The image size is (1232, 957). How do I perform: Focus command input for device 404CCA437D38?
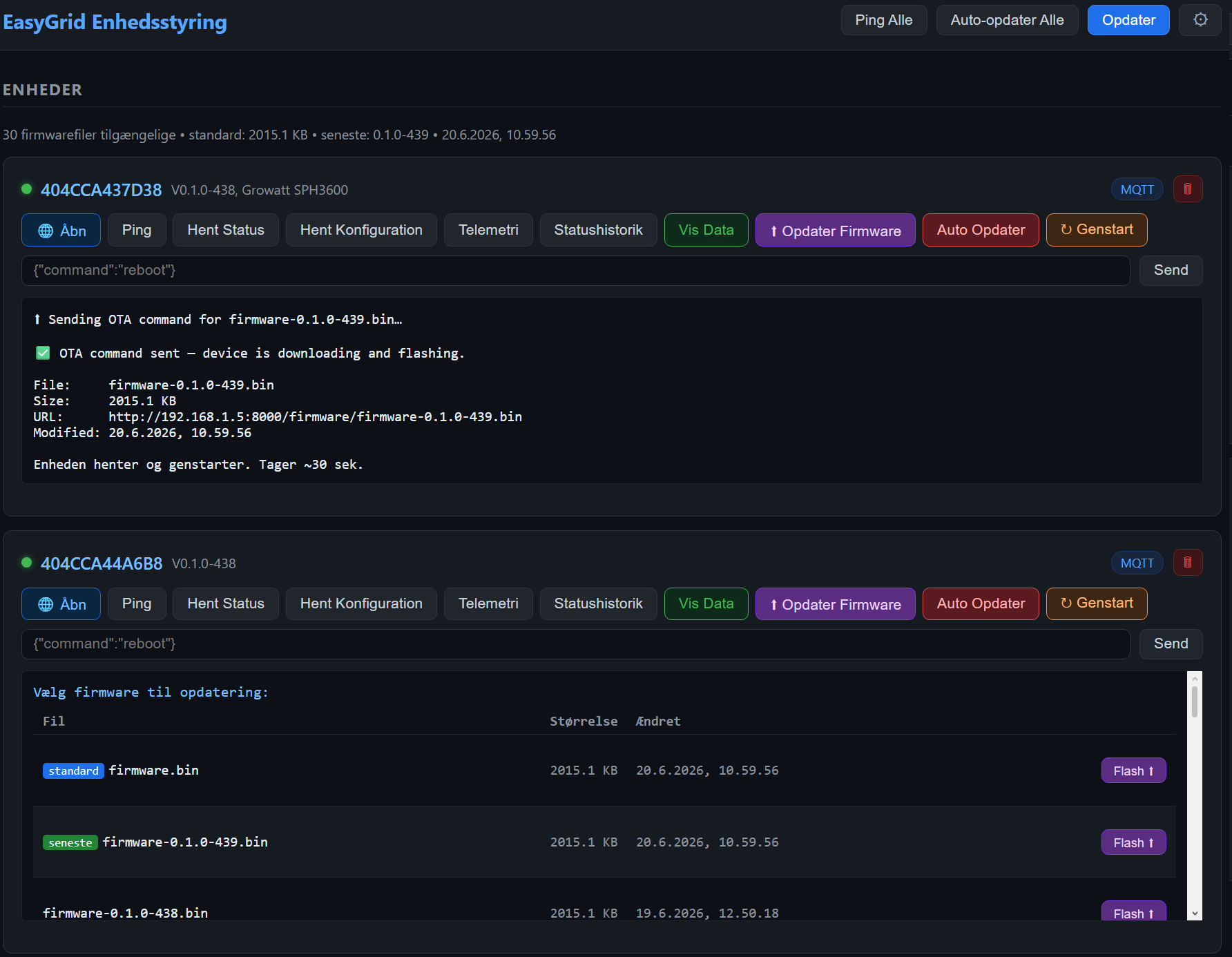575,271
